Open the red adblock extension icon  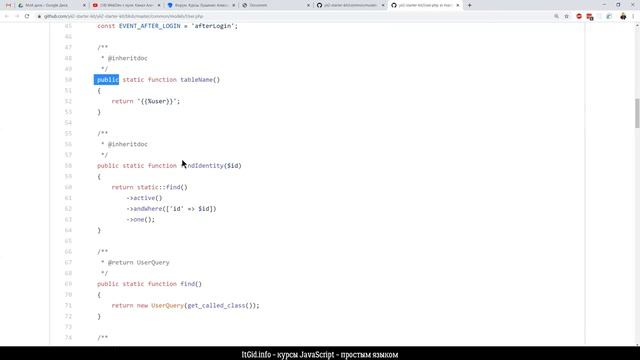[579, 16]
